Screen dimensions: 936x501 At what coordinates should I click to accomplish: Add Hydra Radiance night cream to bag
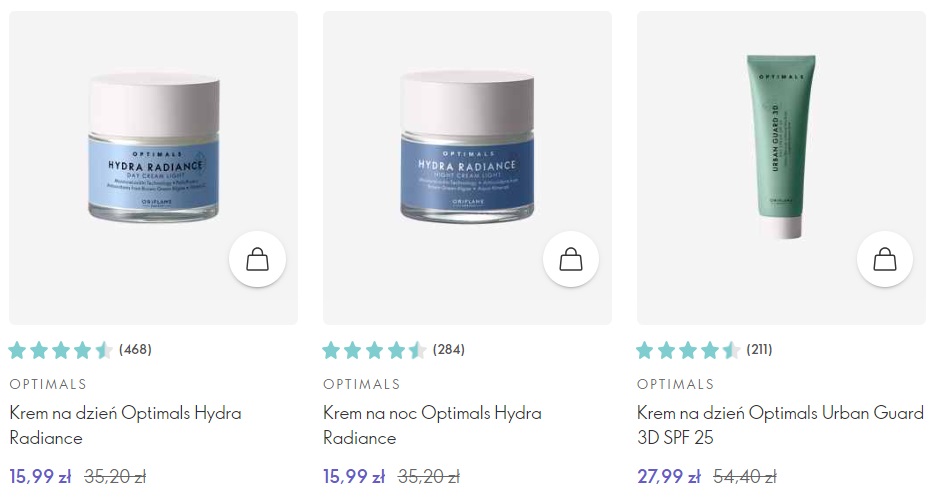pos(571,260)
